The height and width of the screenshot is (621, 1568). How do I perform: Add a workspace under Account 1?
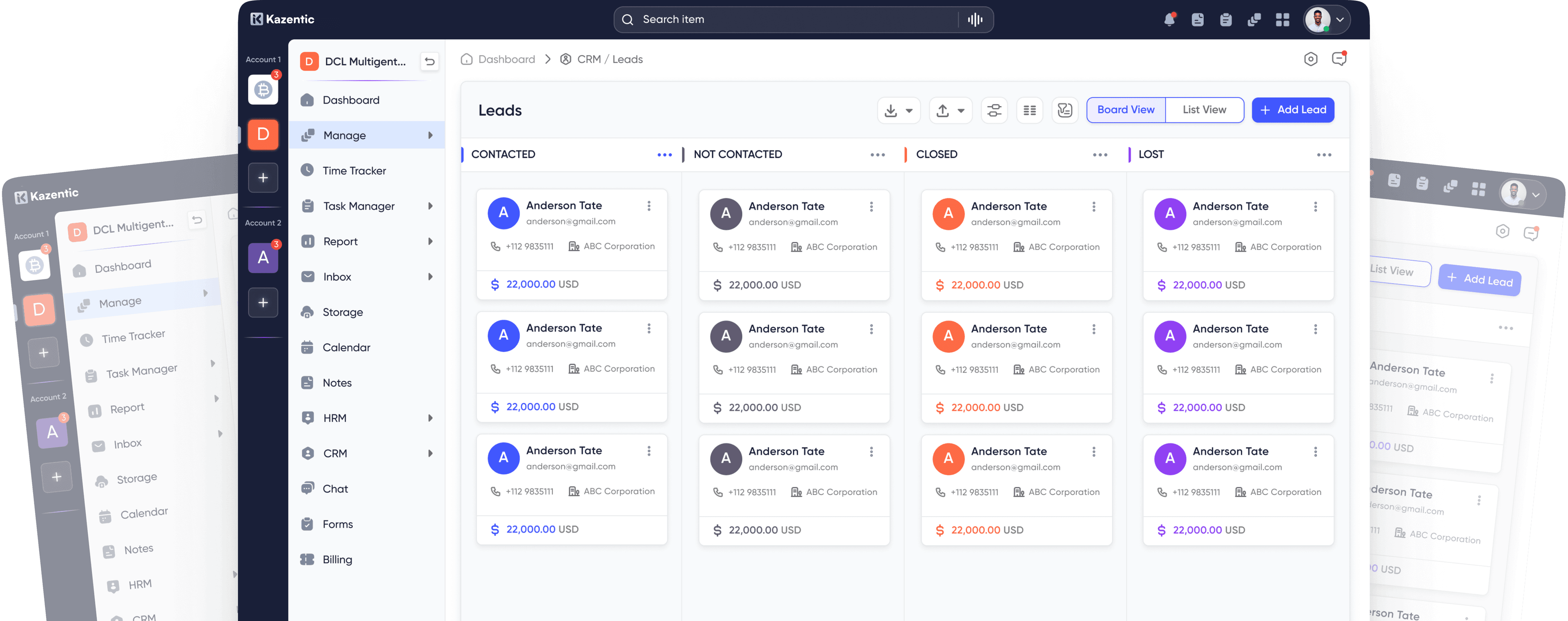pos(263,177)
